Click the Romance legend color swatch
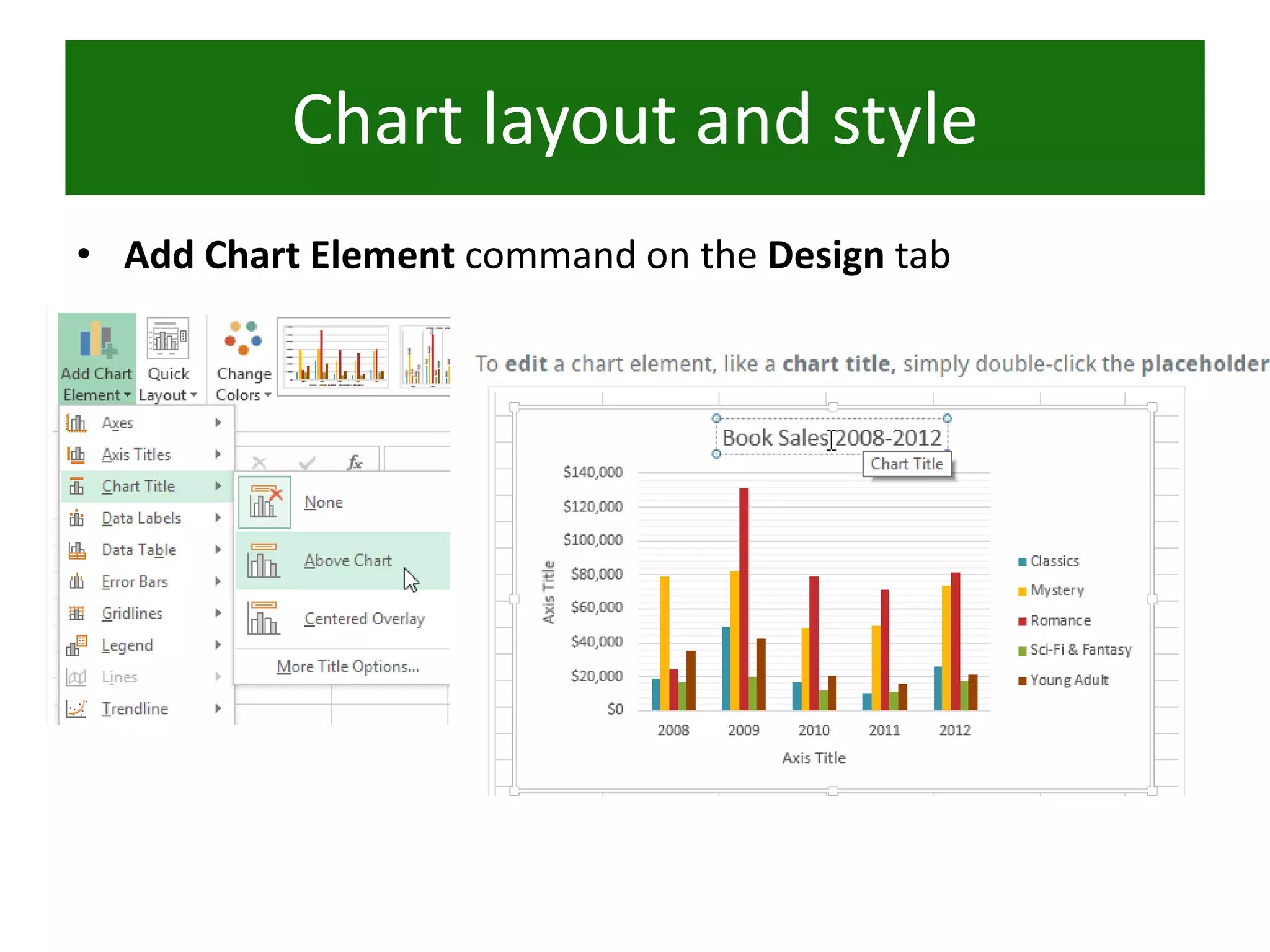Viewport: 1270px width, 952px height. 1022,621
